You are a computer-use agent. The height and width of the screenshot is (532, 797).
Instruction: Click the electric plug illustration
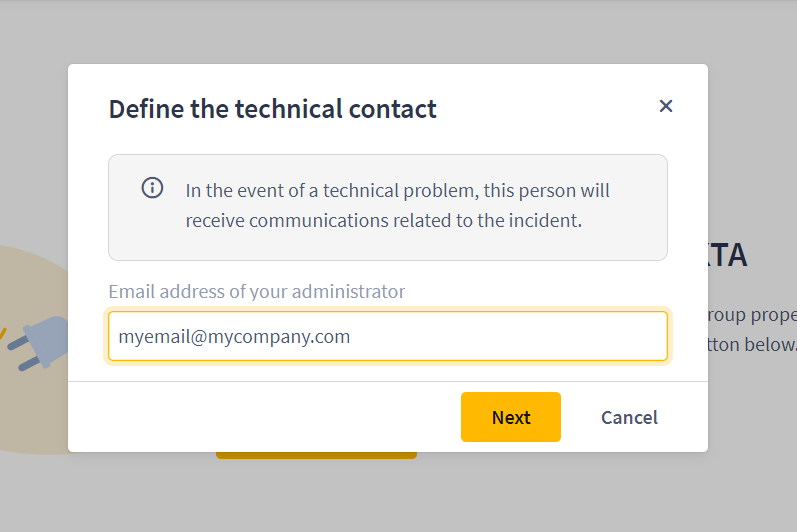click(38, 343)
